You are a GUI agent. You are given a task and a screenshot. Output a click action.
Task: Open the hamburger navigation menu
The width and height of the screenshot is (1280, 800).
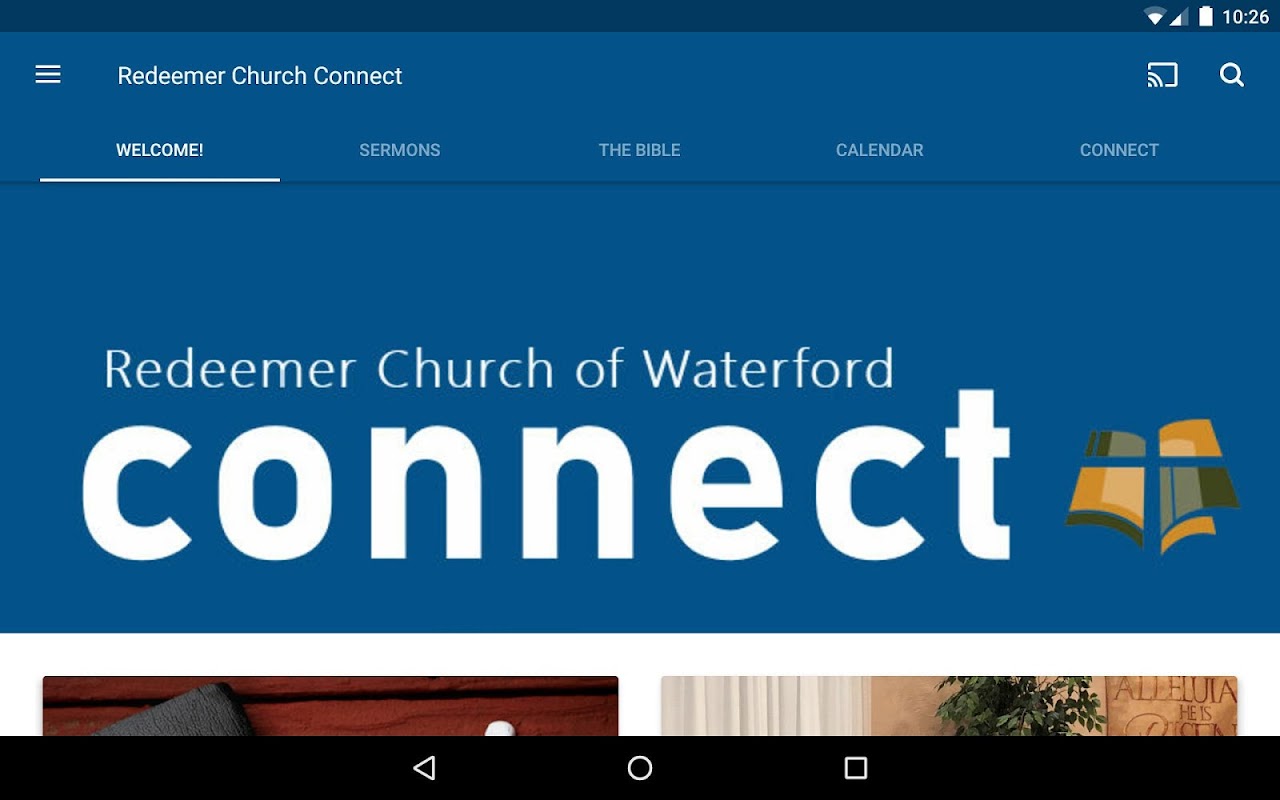pos(48,75)
